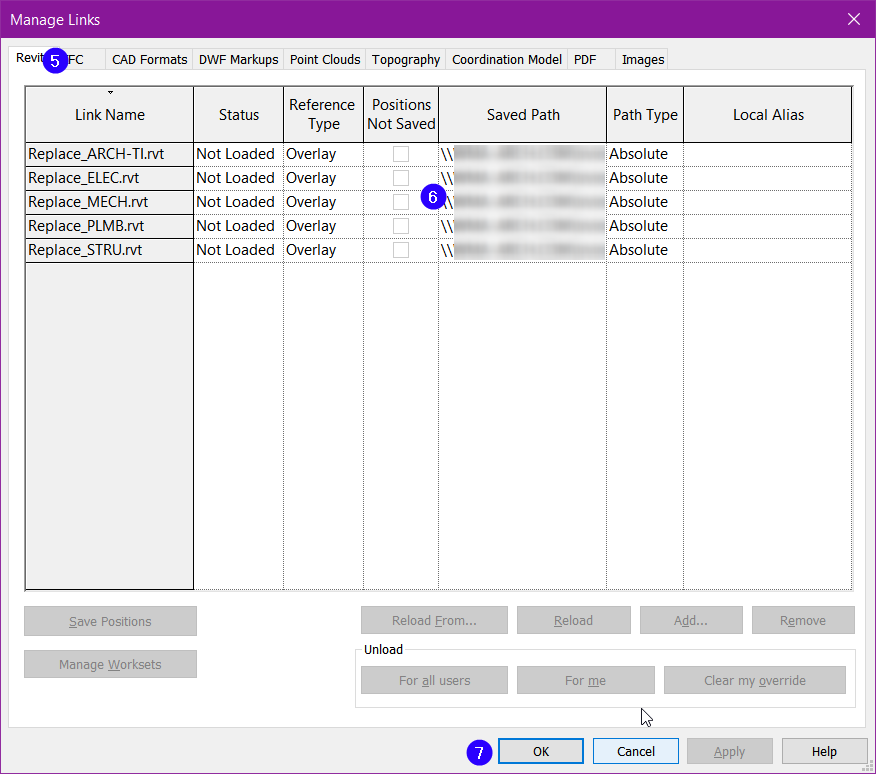876x774 pixels.
Task: Click Add to attach a new link
Action: click(691, 620)
